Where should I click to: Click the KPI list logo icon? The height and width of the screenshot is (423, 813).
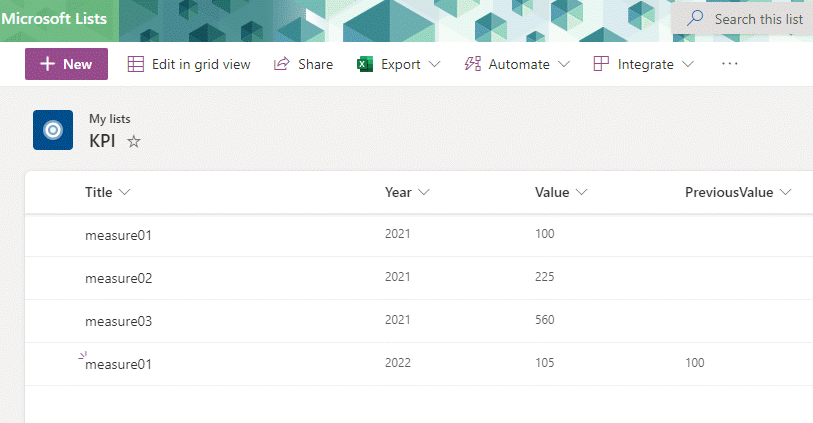pyautogui.click(x=53, y=130)
